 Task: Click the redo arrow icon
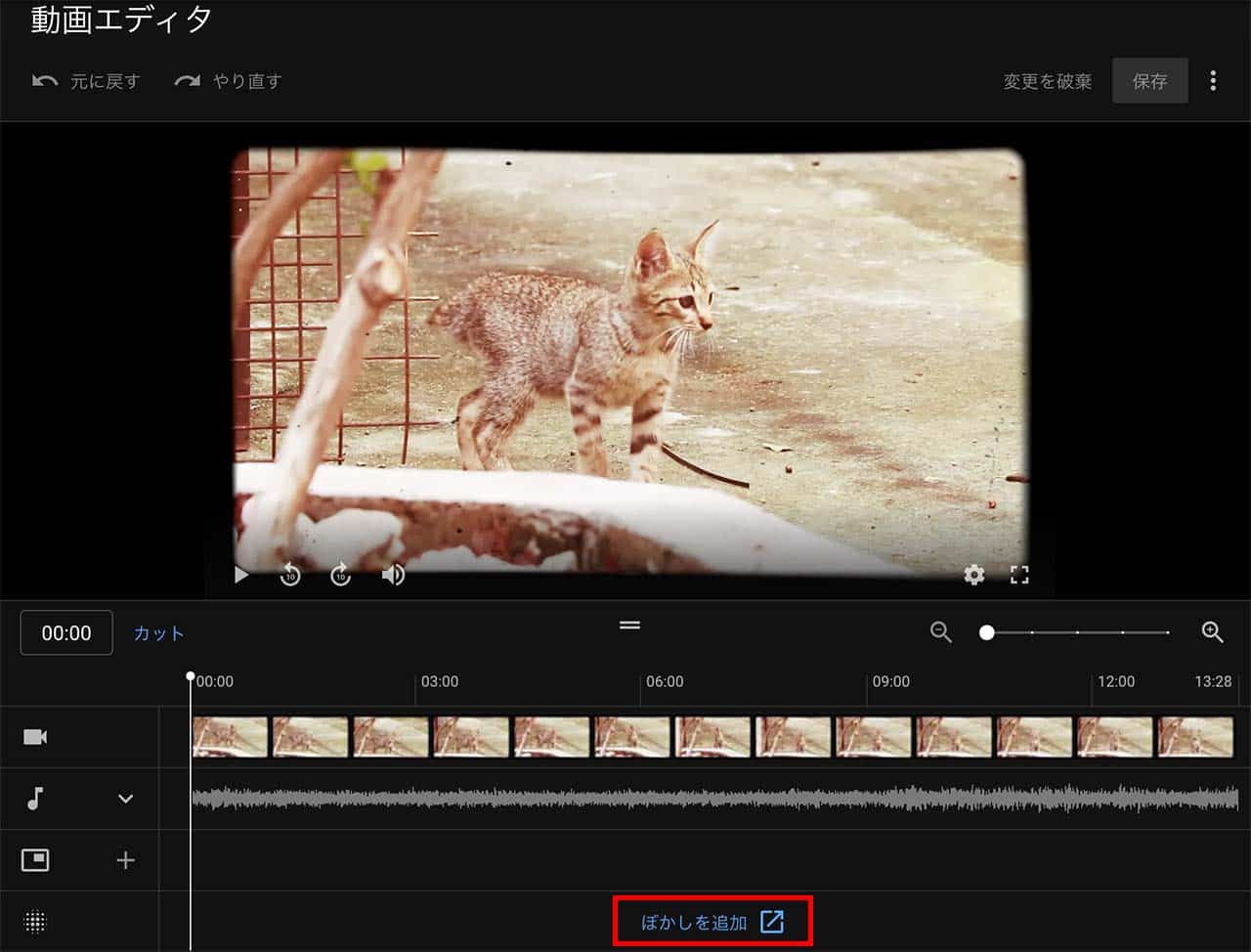click(187, 81)
